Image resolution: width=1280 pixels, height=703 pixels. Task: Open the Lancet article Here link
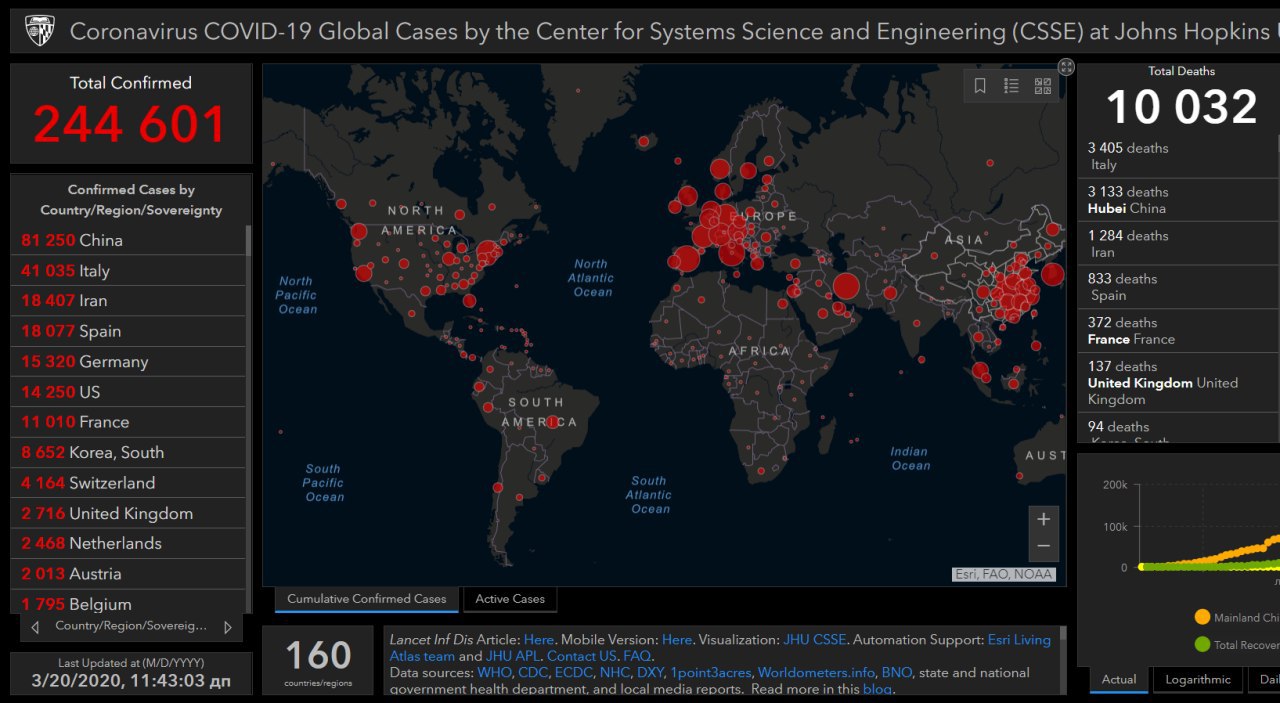tap(538, 640)
